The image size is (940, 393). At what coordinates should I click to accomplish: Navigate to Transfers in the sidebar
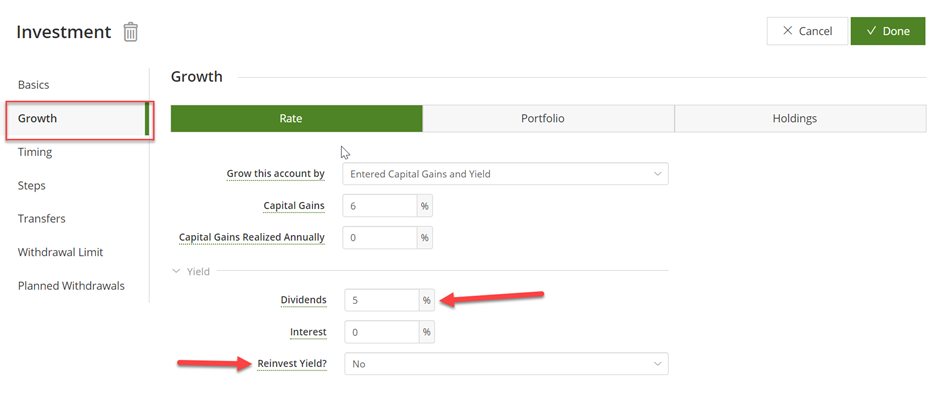41,219
